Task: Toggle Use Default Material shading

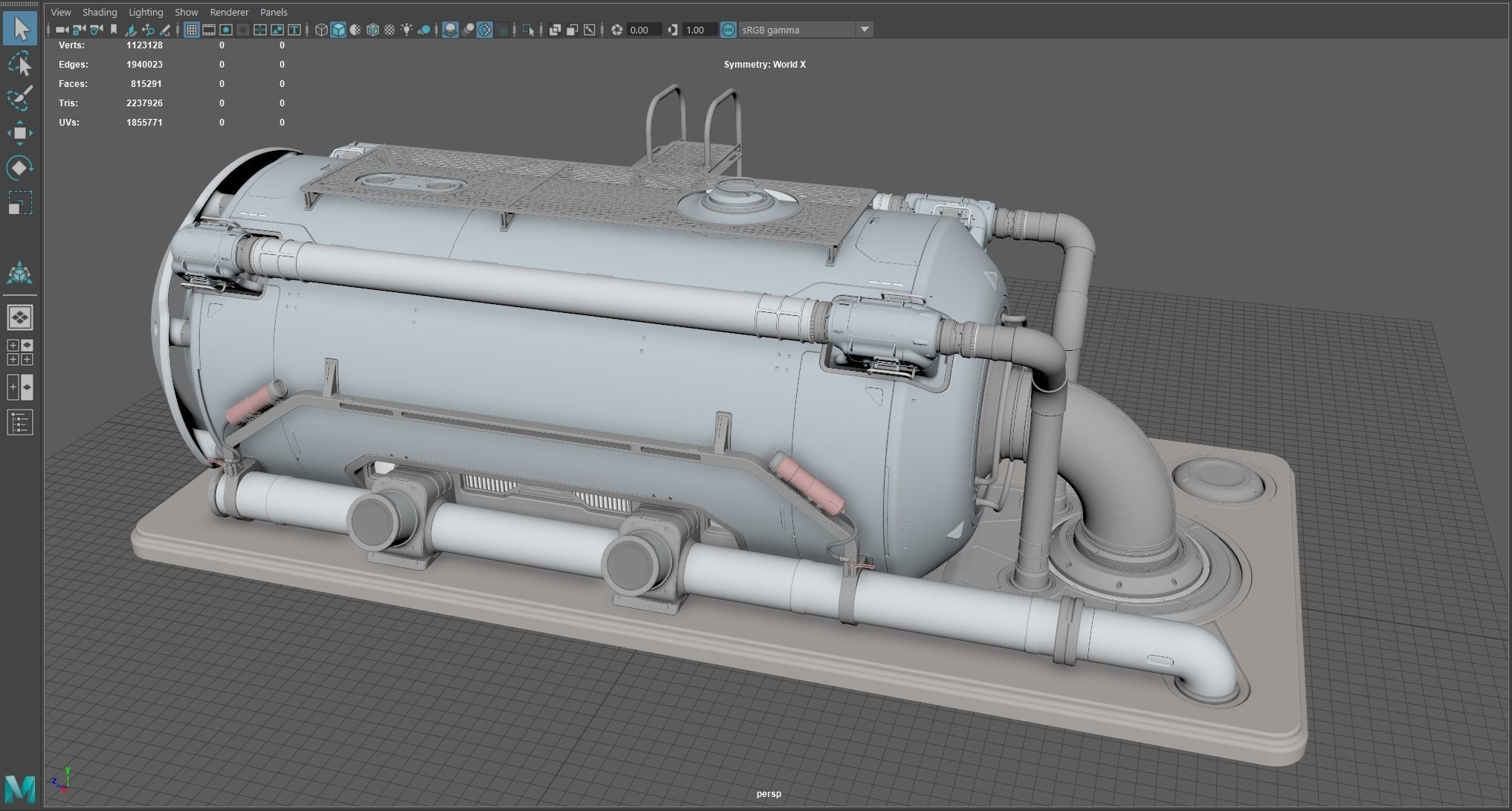Action: (x=355, y=30)
